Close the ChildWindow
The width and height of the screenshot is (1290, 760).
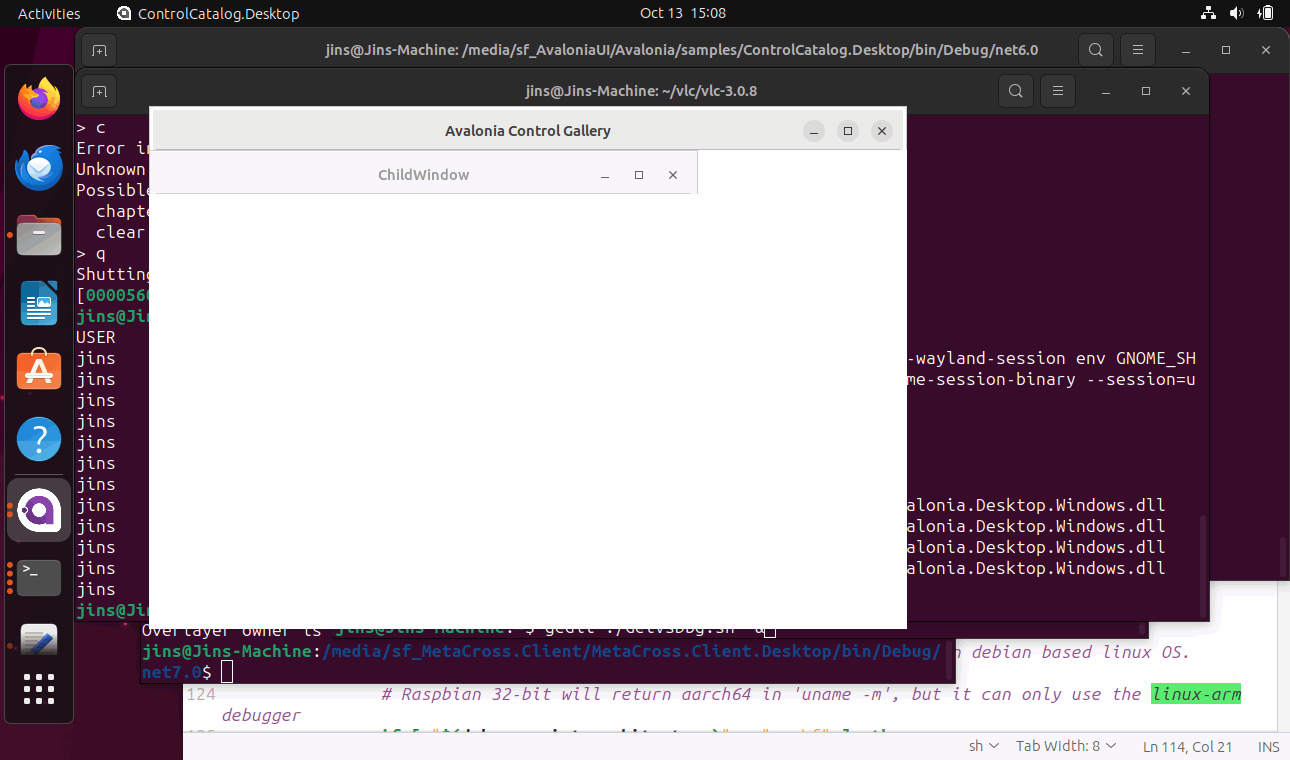point(673,175)
